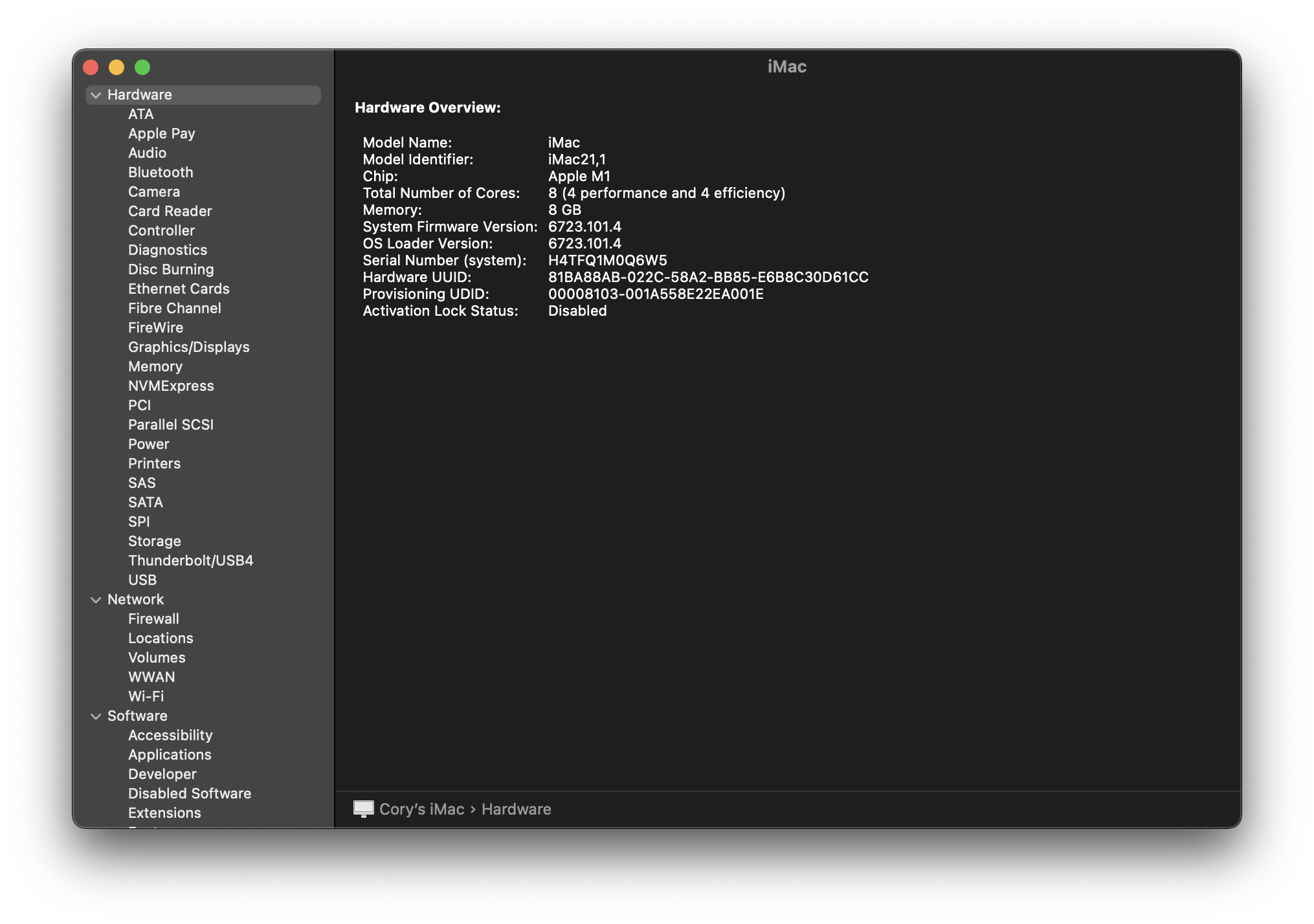Viewport: 1314px width, 924px height.
Task: Click the green full screen button
Action: 142,67
